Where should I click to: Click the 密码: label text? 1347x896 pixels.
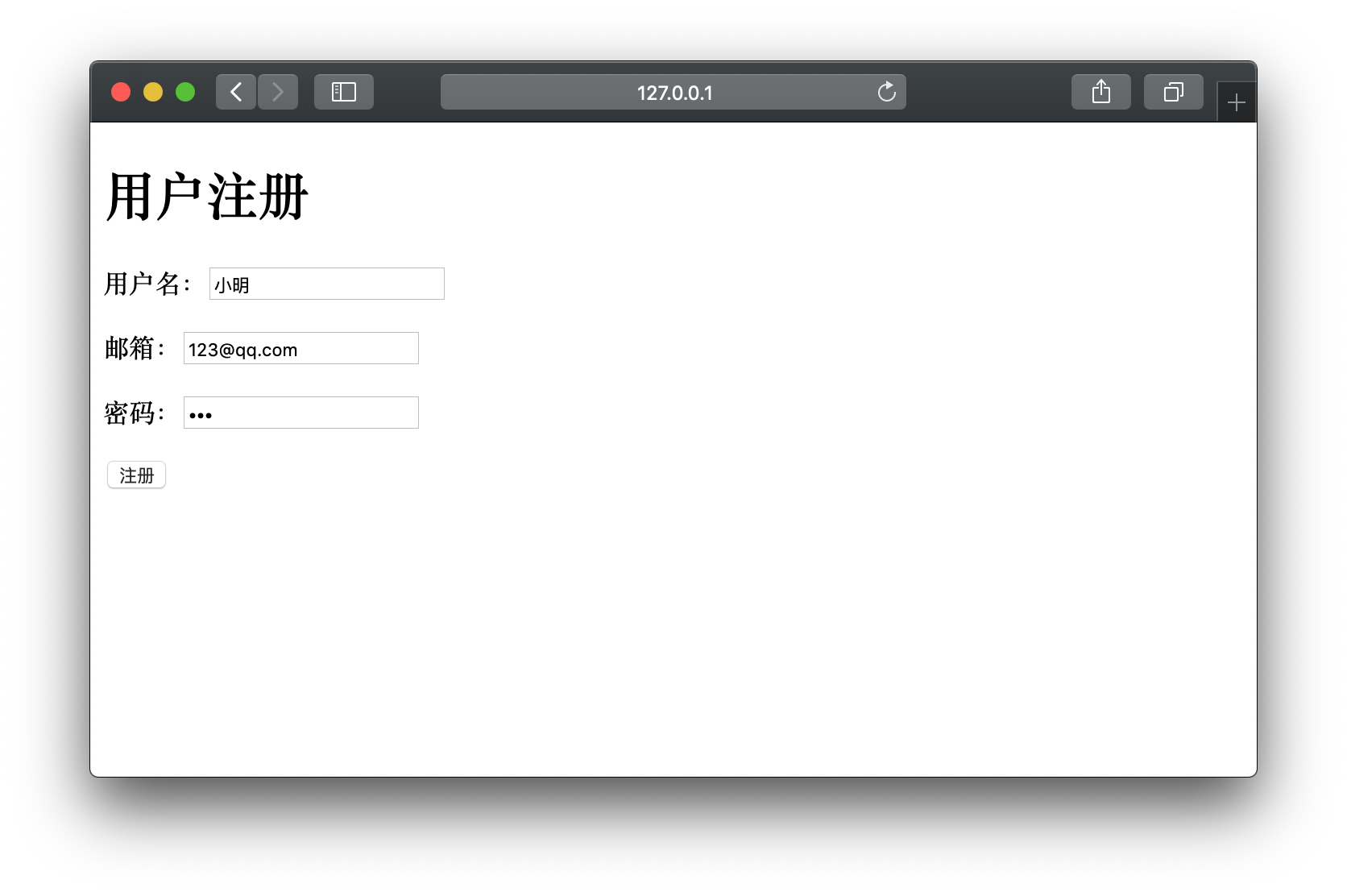[135, 413]
